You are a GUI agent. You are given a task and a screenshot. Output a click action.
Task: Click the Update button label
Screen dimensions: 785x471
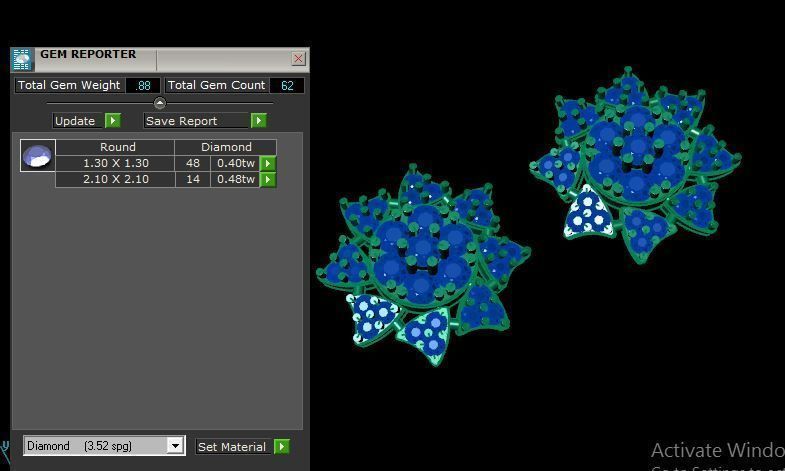click(x=78, y=121)
